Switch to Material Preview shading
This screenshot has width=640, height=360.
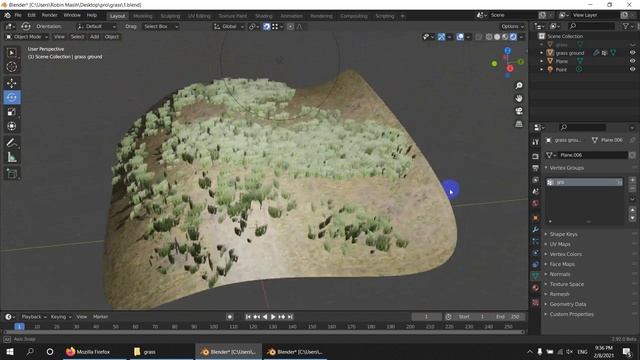(x=505, y=37)
